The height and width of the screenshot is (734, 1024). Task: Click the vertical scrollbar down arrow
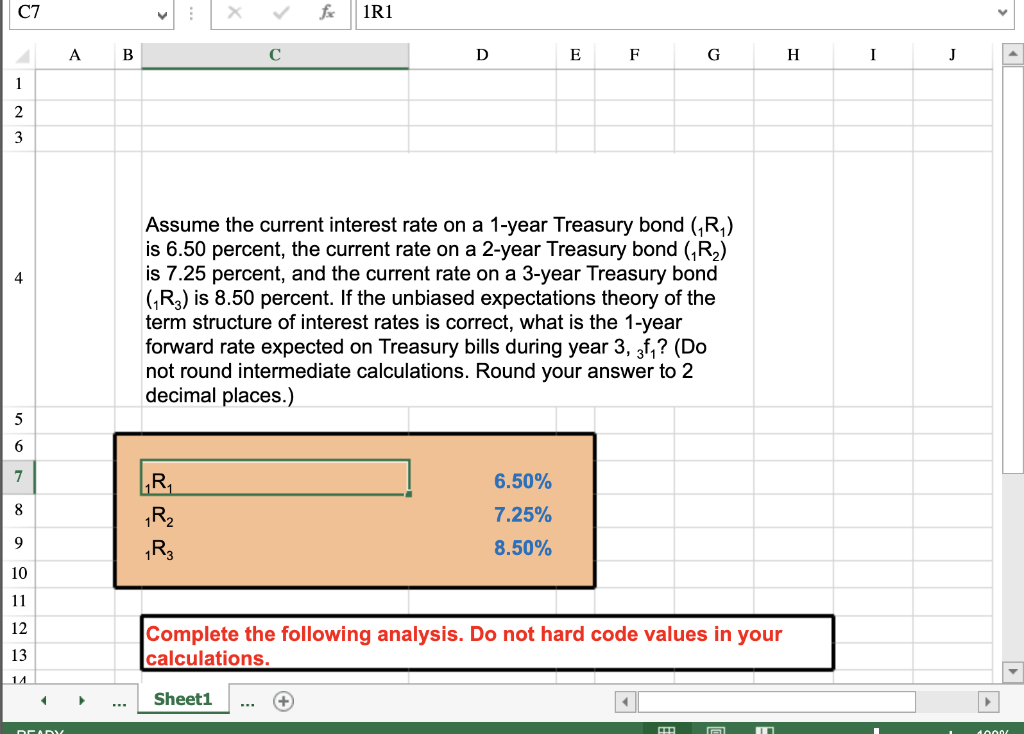click(1012, 671)
